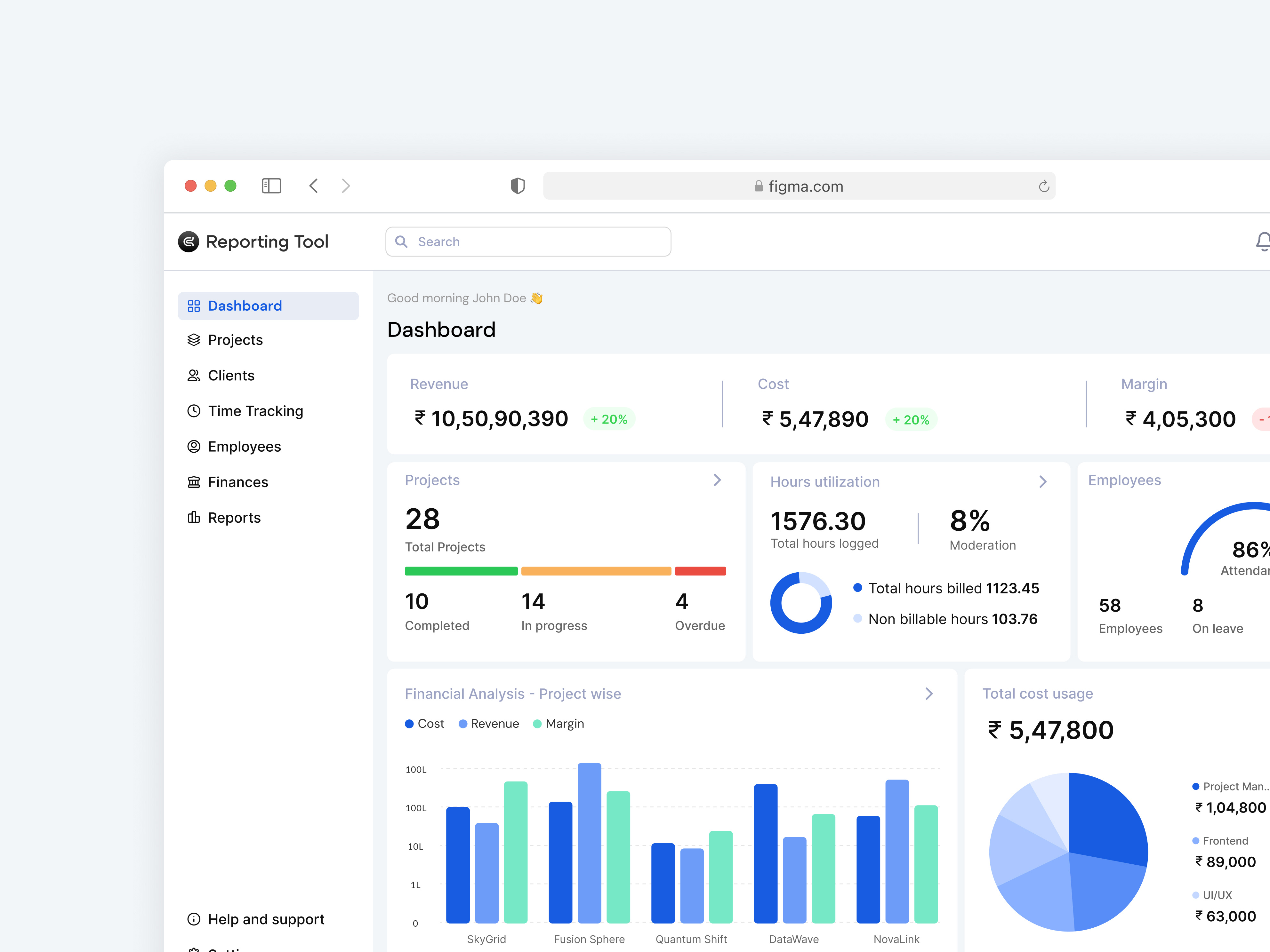Select the Reports chart icon
The image size is (1270, 952).
[x=194, y=517]
